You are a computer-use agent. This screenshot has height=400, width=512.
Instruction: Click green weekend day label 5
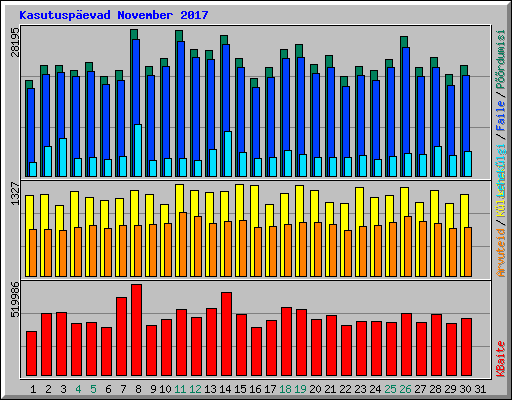(93, 389)
